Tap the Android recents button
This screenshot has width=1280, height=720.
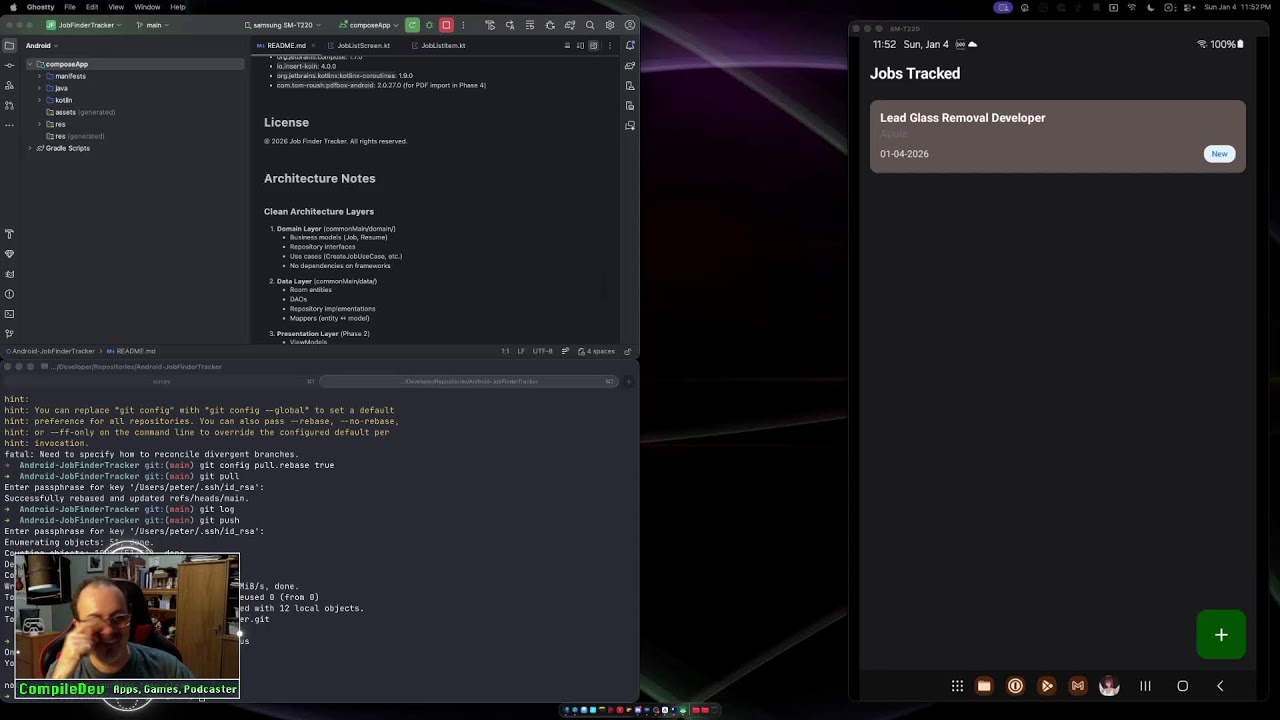[x=1145, y=686]
